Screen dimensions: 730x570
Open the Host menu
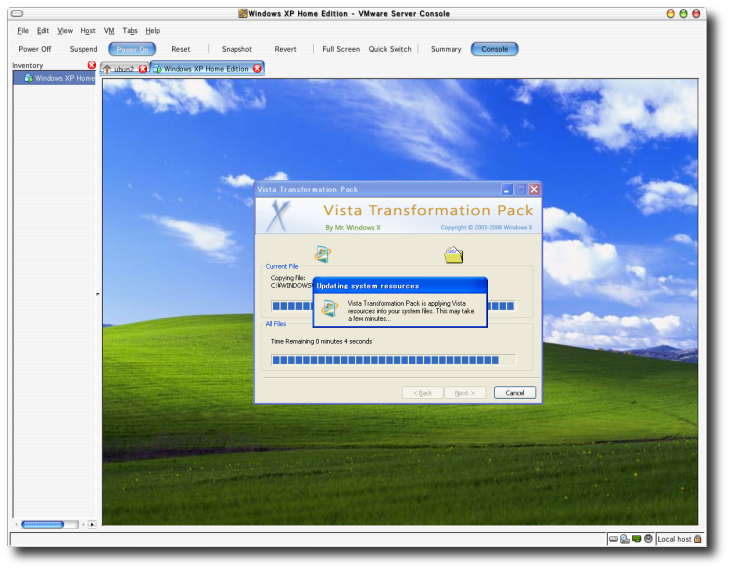click(x=88, y=31)
